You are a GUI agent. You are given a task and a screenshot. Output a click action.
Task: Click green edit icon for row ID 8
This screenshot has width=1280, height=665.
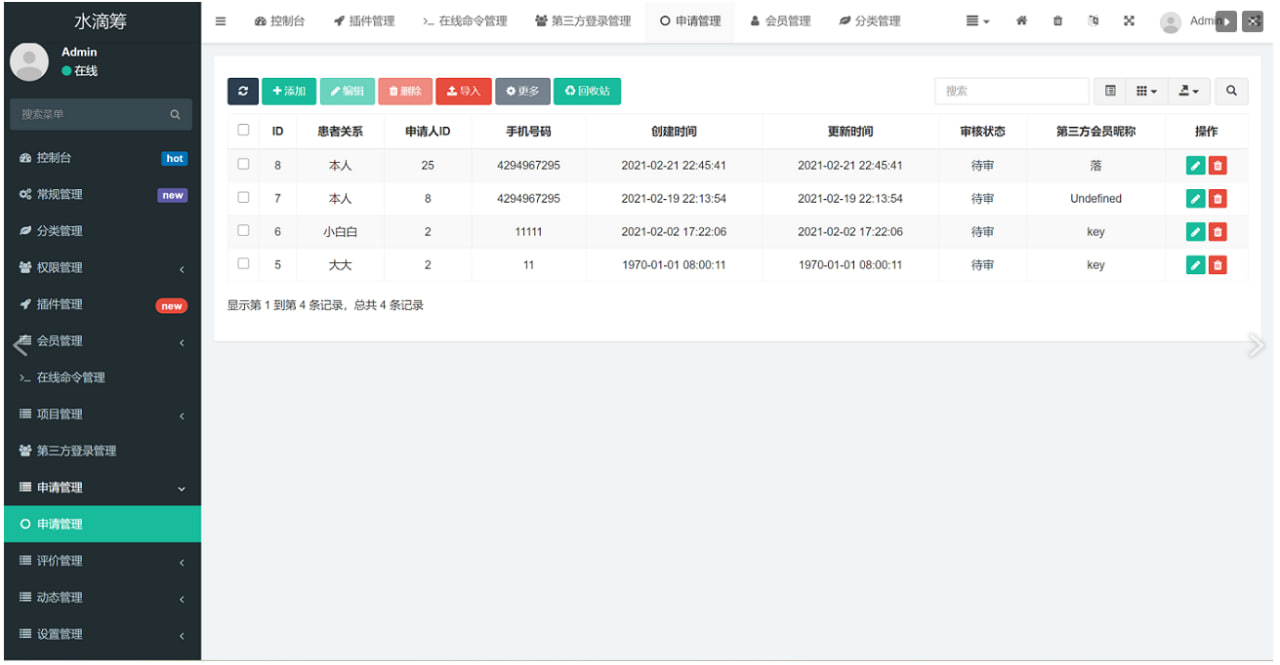coord(1195,166)
